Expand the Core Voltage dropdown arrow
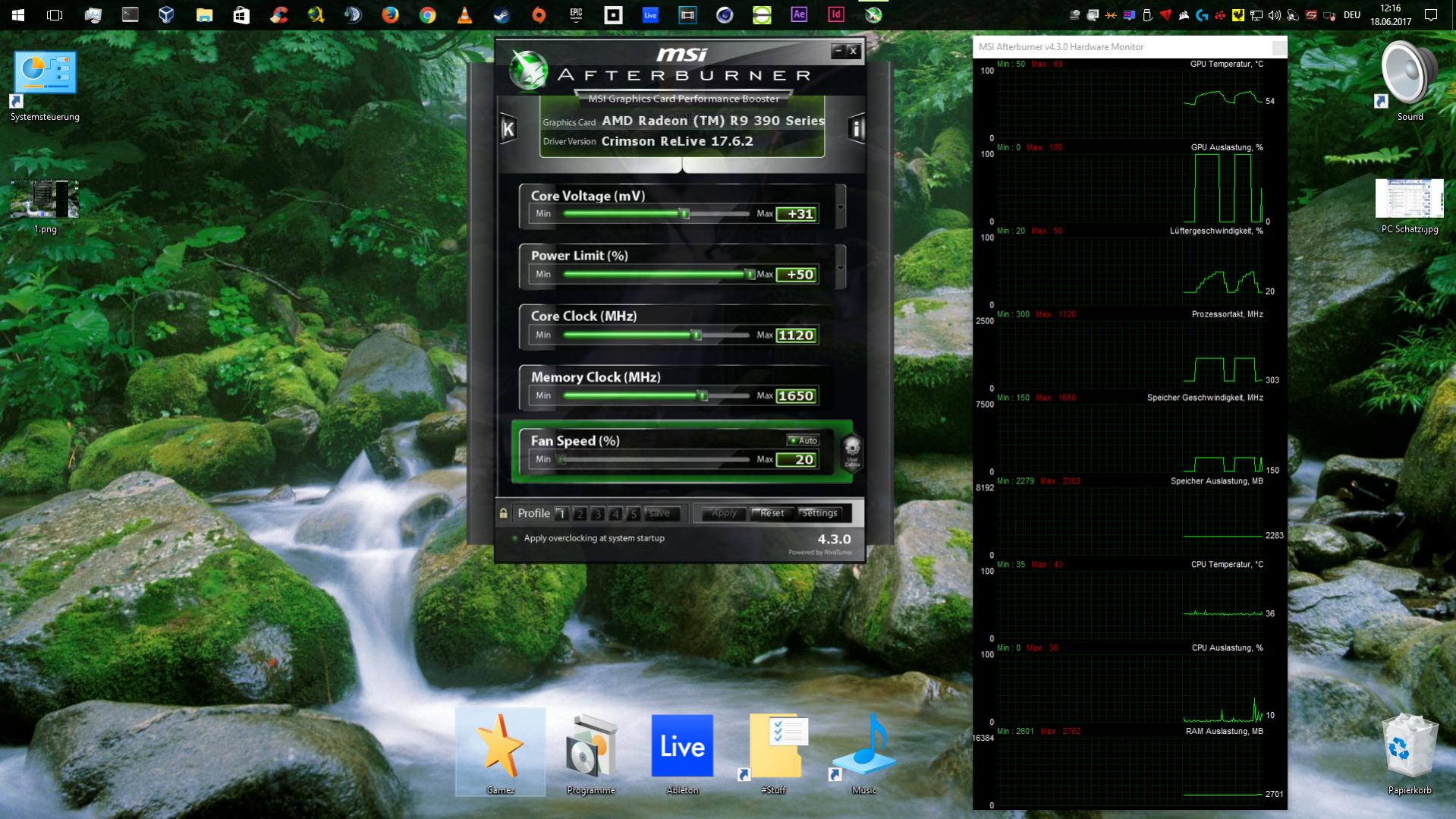The image size is (1456, 819). 840,207
